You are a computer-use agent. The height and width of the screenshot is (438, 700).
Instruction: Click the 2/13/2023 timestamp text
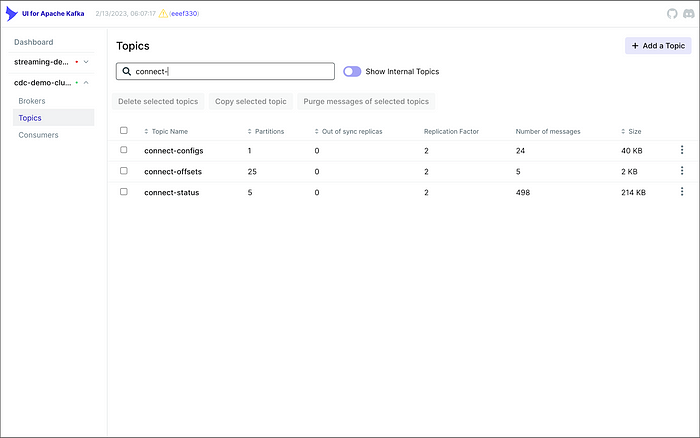pyautogui.click(x=125, y=14)
